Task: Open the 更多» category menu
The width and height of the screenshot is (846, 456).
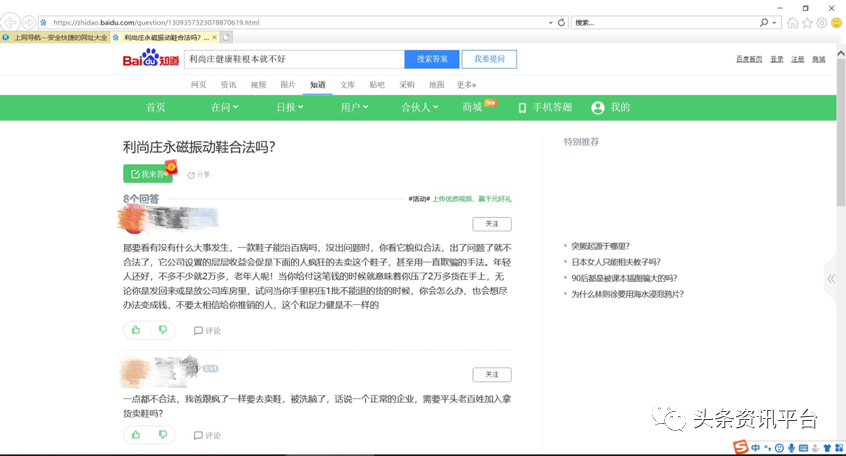Action: [x=466, y=85]
